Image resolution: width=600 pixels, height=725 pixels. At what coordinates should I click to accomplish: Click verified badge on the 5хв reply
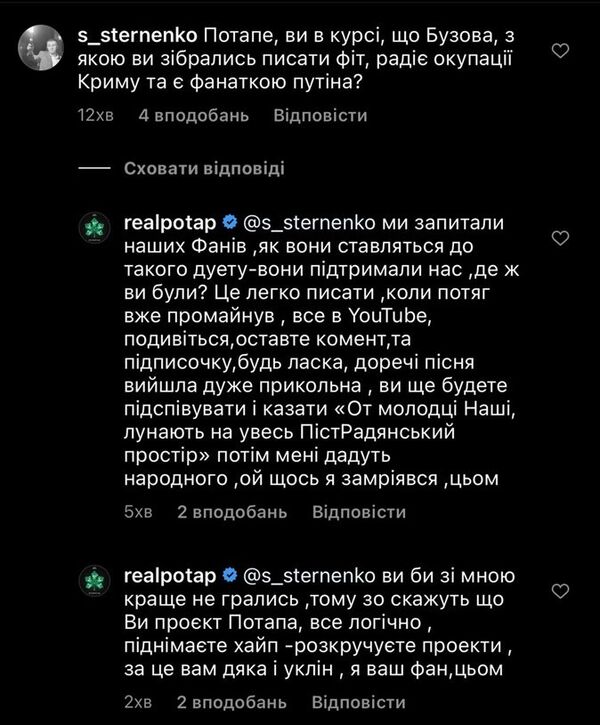[x=229, y=220]
